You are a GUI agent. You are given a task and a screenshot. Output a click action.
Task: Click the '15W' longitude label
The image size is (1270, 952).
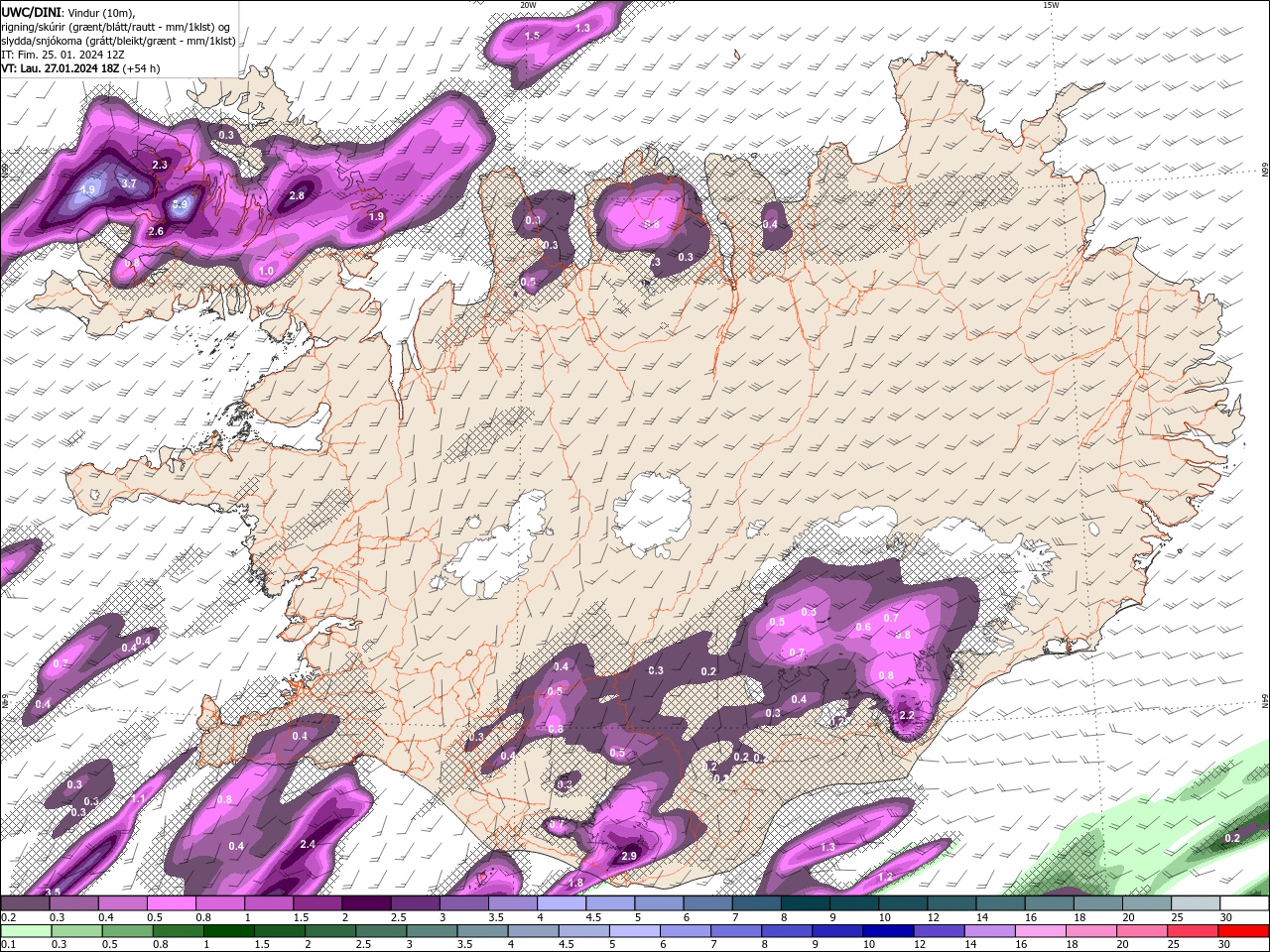[1051, 5]
